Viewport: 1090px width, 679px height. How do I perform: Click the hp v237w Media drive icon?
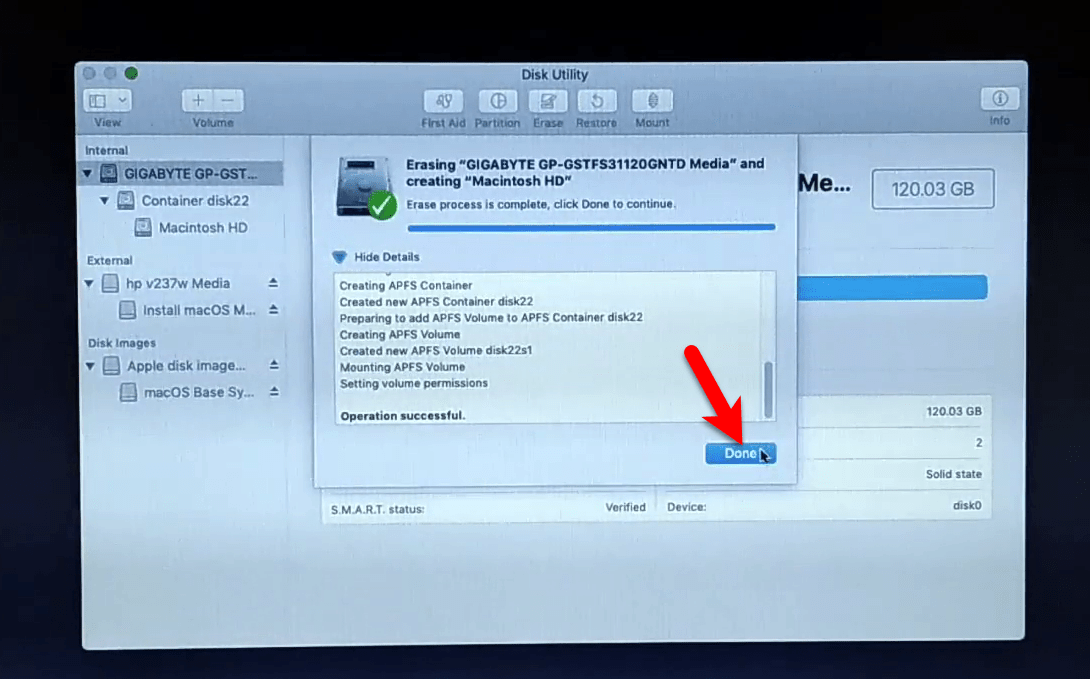[110, 283]
